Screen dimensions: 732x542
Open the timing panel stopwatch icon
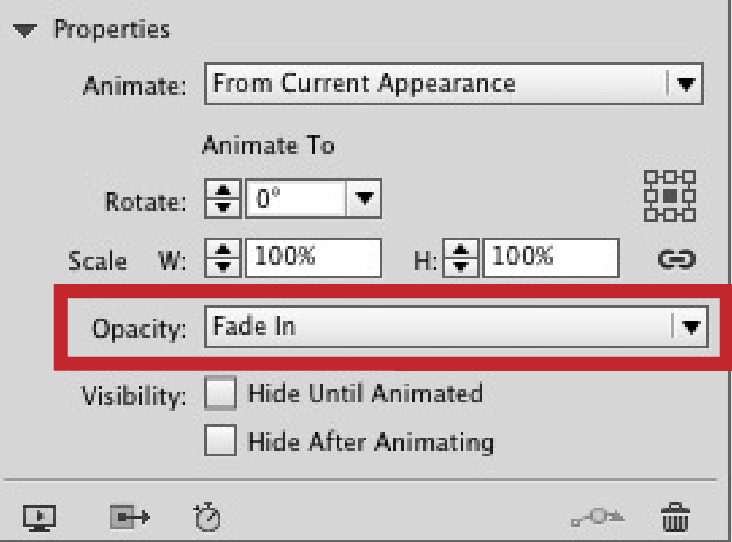tap(206, 517)
